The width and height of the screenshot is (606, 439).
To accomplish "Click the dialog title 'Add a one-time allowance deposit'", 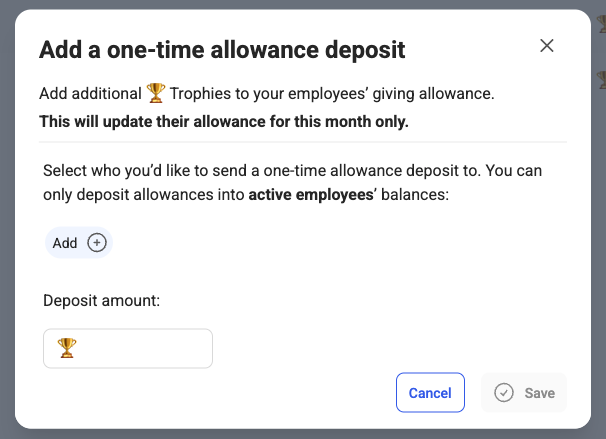I will (x=222, y=50).
